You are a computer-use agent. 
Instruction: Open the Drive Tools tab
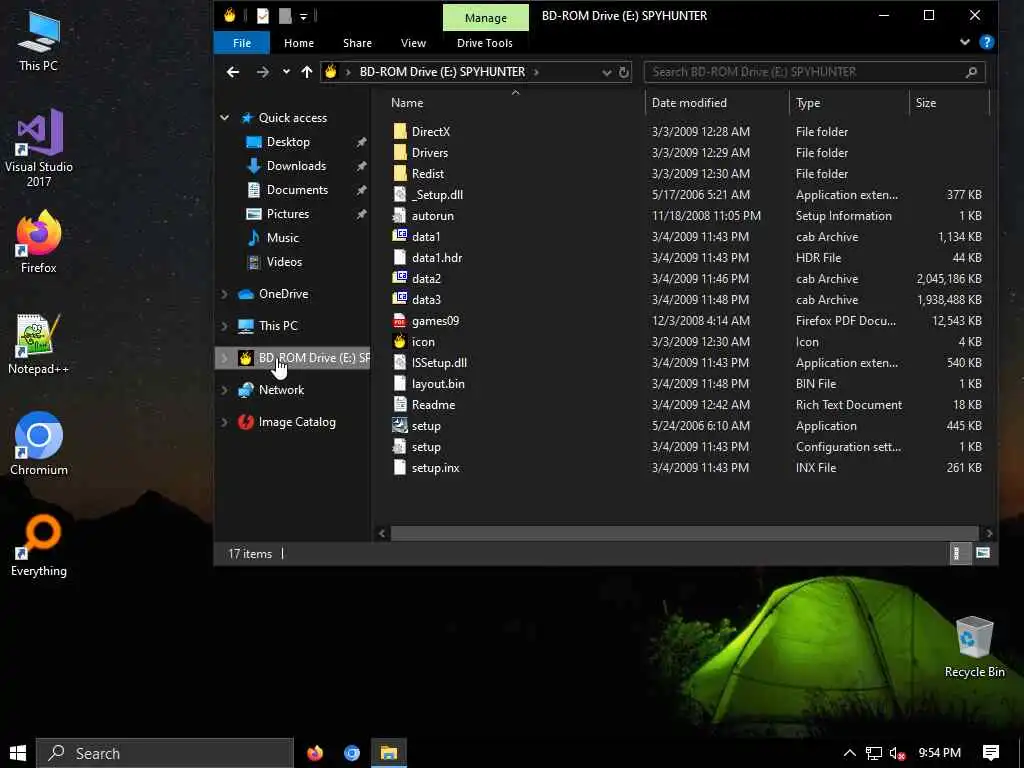(485, 43)
